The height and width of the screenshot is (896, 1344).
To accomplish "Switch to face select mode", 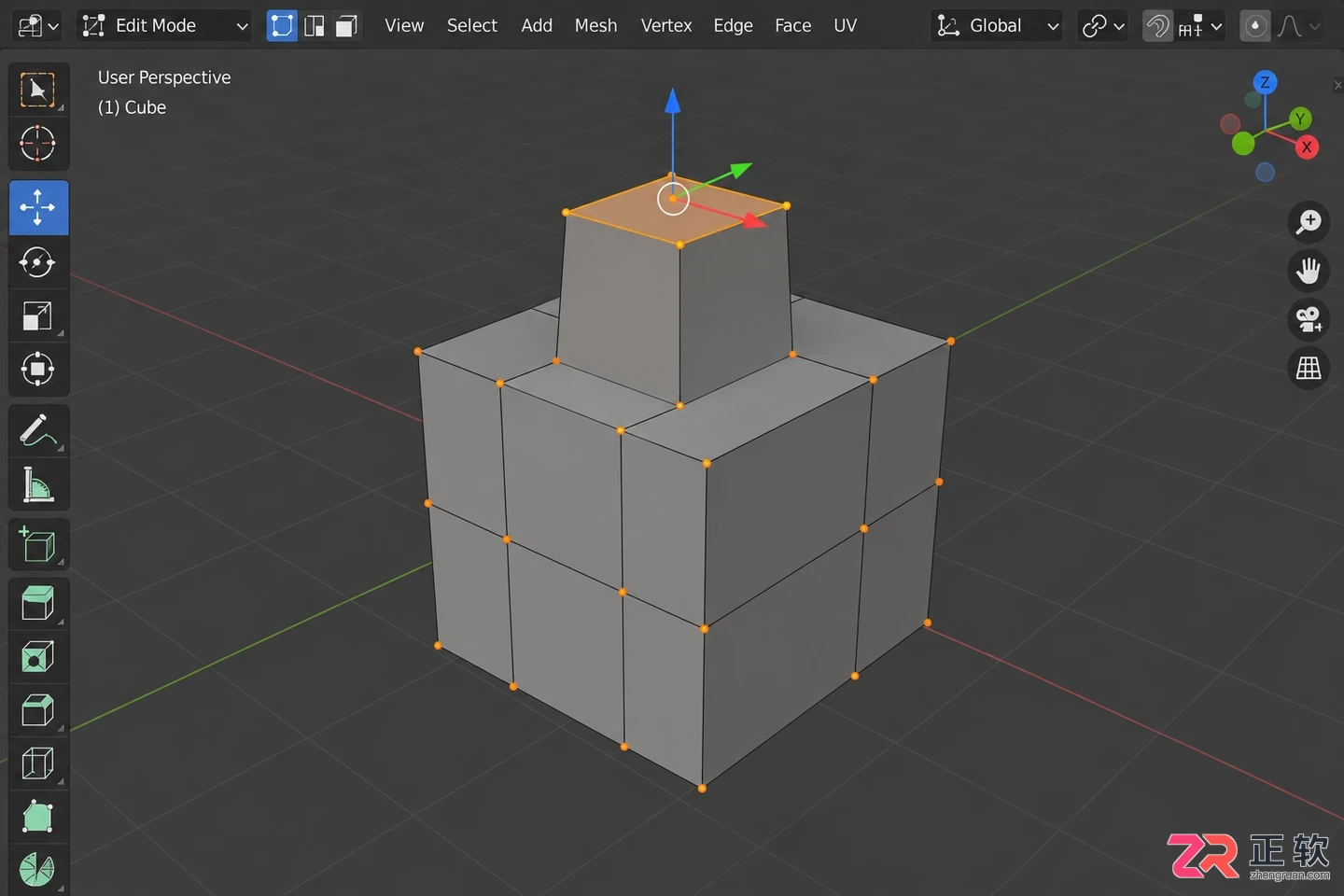I will [x=346, y=25].
